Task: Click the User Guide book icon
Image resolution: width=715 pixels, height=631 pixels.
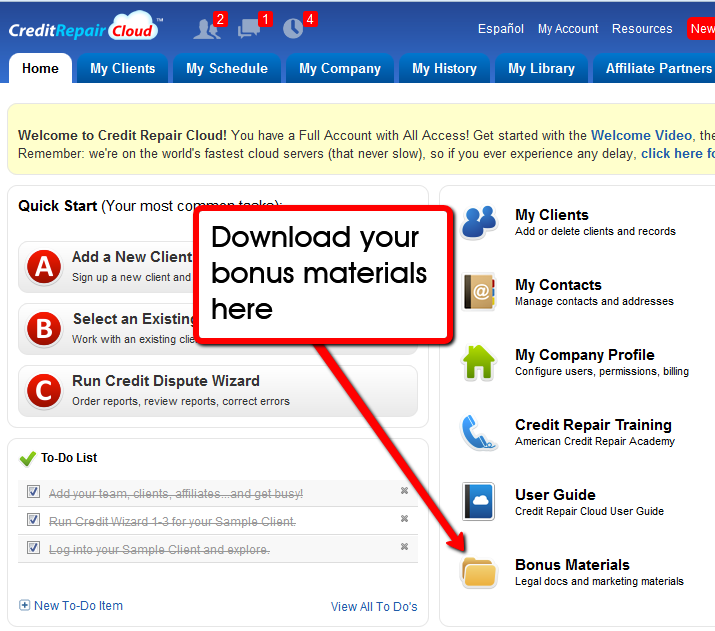Action: click(x=479, y=502)
